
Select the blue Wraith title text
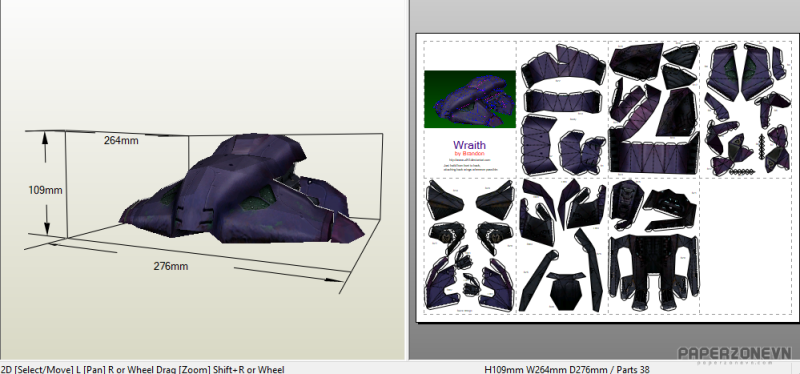(469, 145)
